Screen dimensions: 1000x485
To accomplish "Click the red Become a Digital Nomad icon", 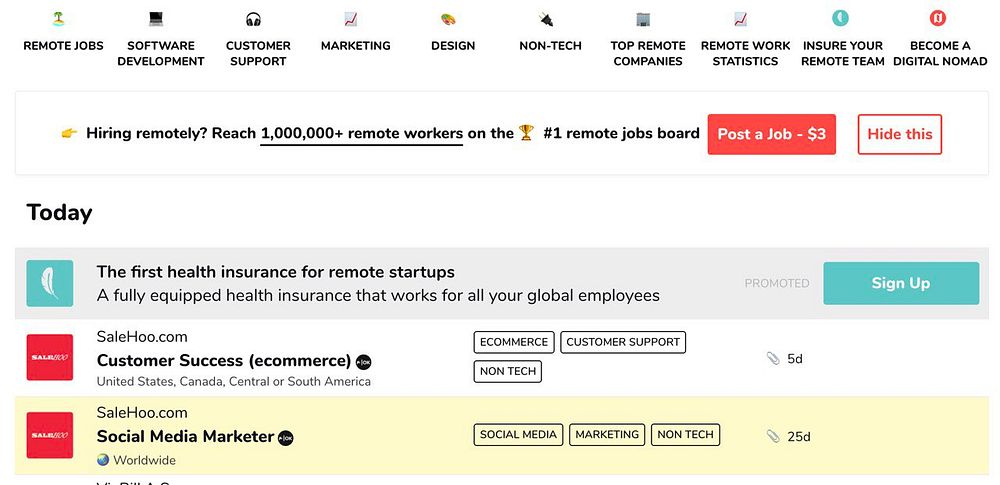I will pos(938,18).
